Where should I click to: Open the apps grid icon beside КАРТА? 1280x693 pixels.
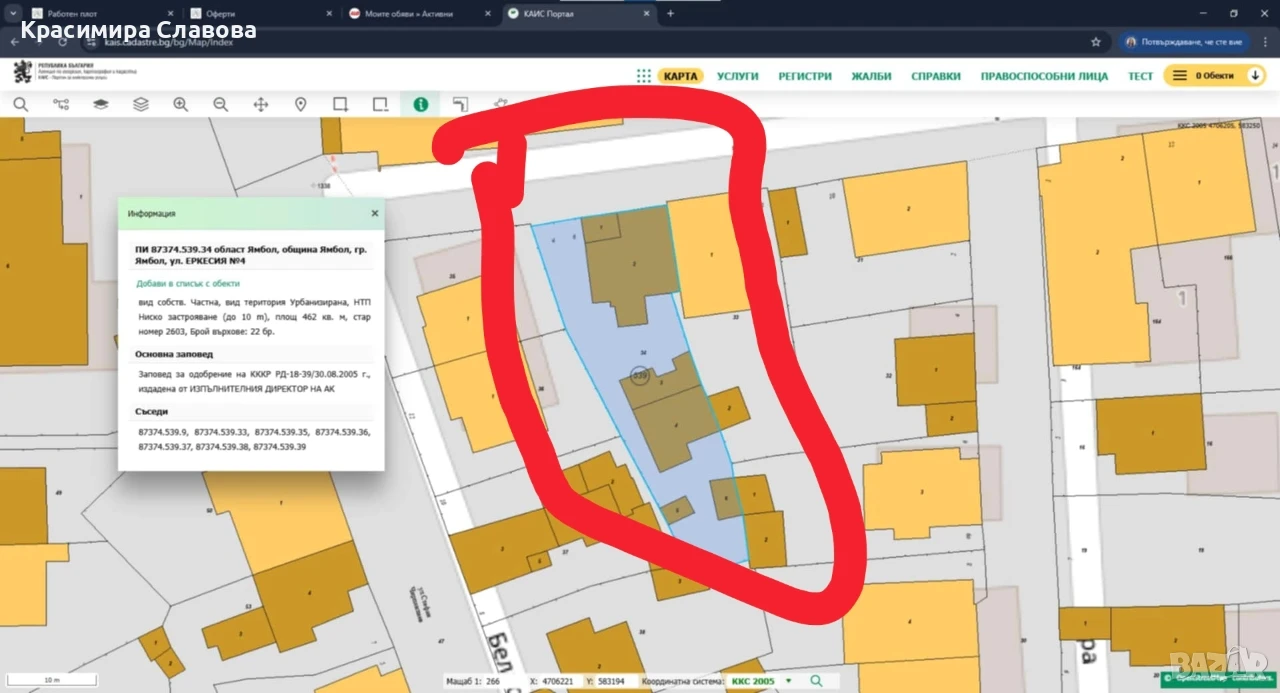coord(643,76)
